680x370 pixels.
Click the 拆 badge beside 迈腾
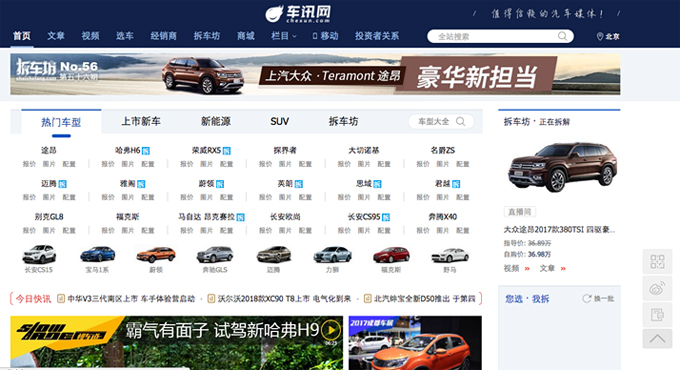[x=62, y=184]
